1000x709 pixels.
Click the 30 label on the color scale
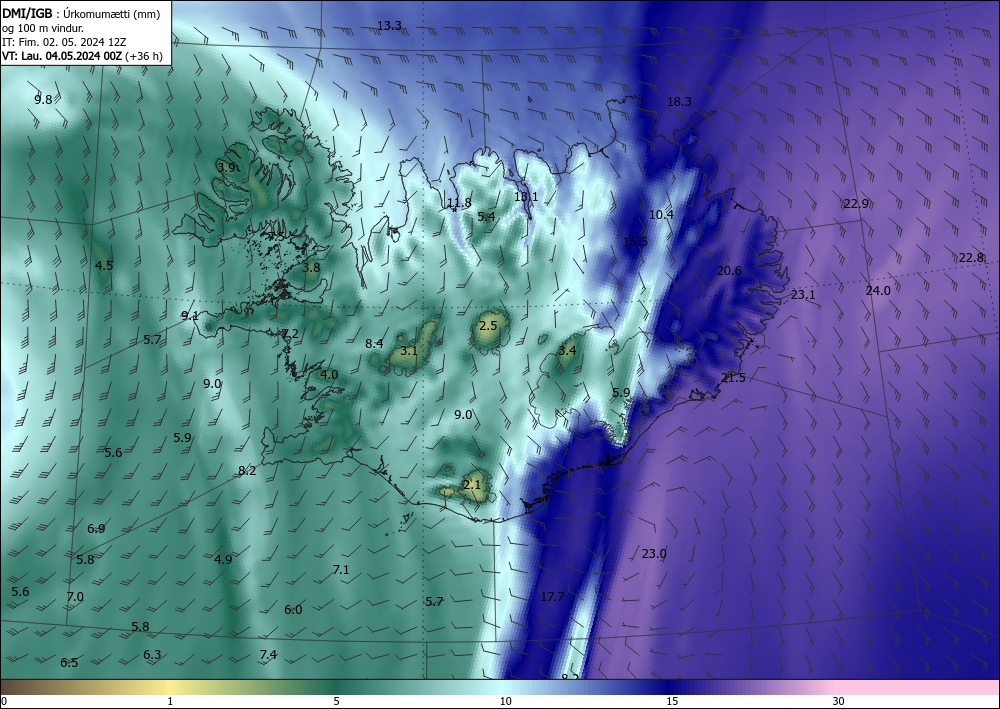pos(838,701)
